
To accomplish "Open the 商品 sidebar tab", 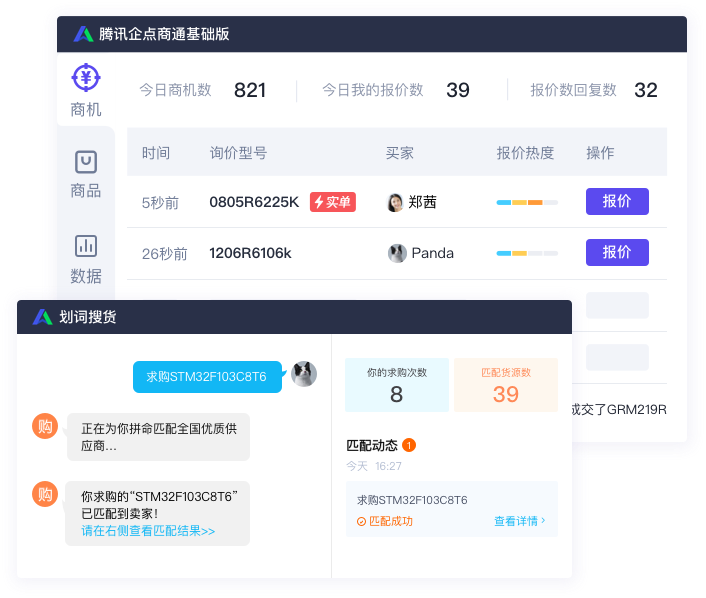I will pos(86,175).
